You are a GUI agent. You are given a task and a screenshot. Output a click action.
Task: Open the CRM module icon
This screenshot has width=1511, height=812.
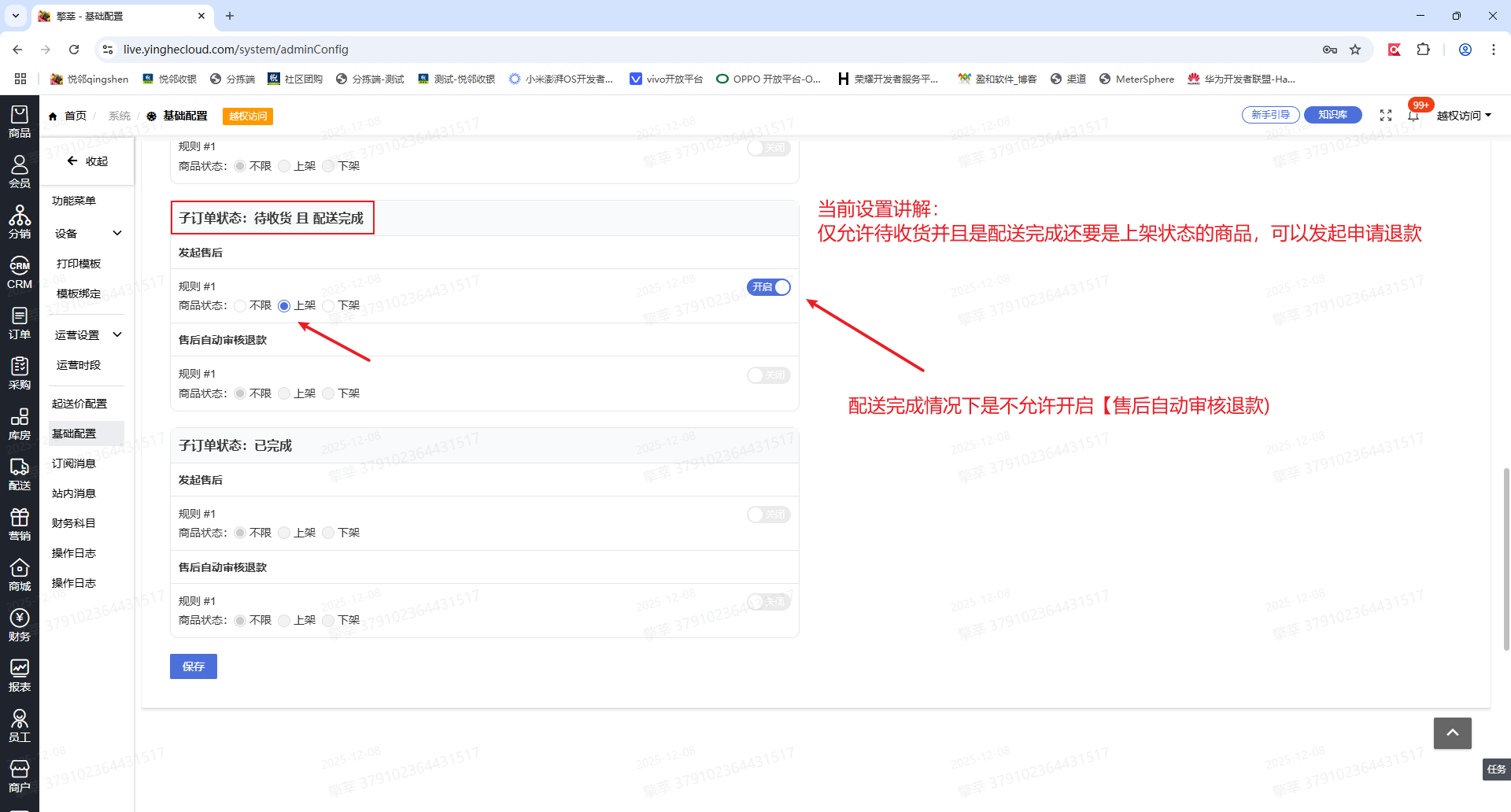(19, 272)
